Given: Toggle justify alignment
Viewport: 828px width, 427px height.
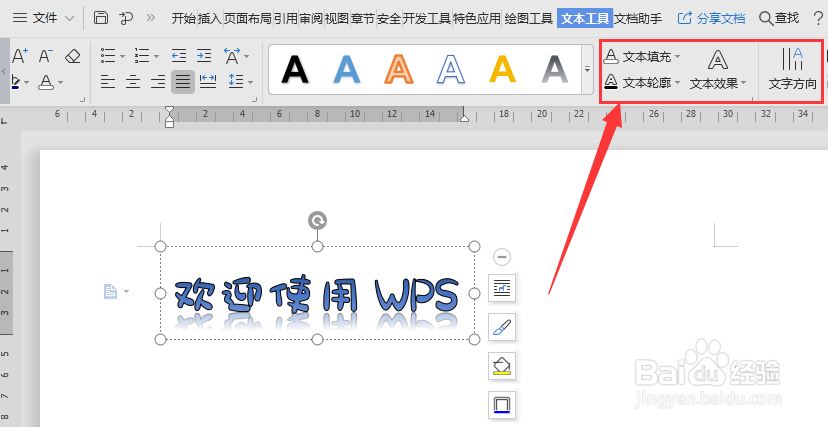Looking at the screenshot, I should pyautogui.click(x=183, y=82).
